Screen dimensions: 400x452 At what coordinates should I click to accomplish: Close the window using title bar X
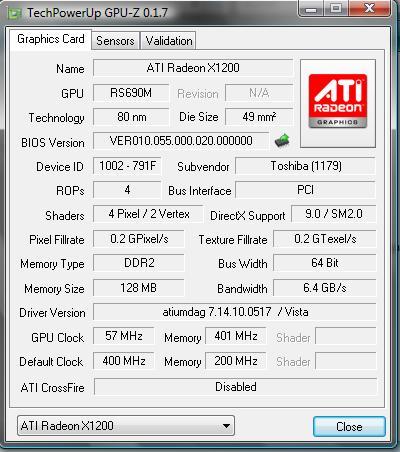coord(370,8)
